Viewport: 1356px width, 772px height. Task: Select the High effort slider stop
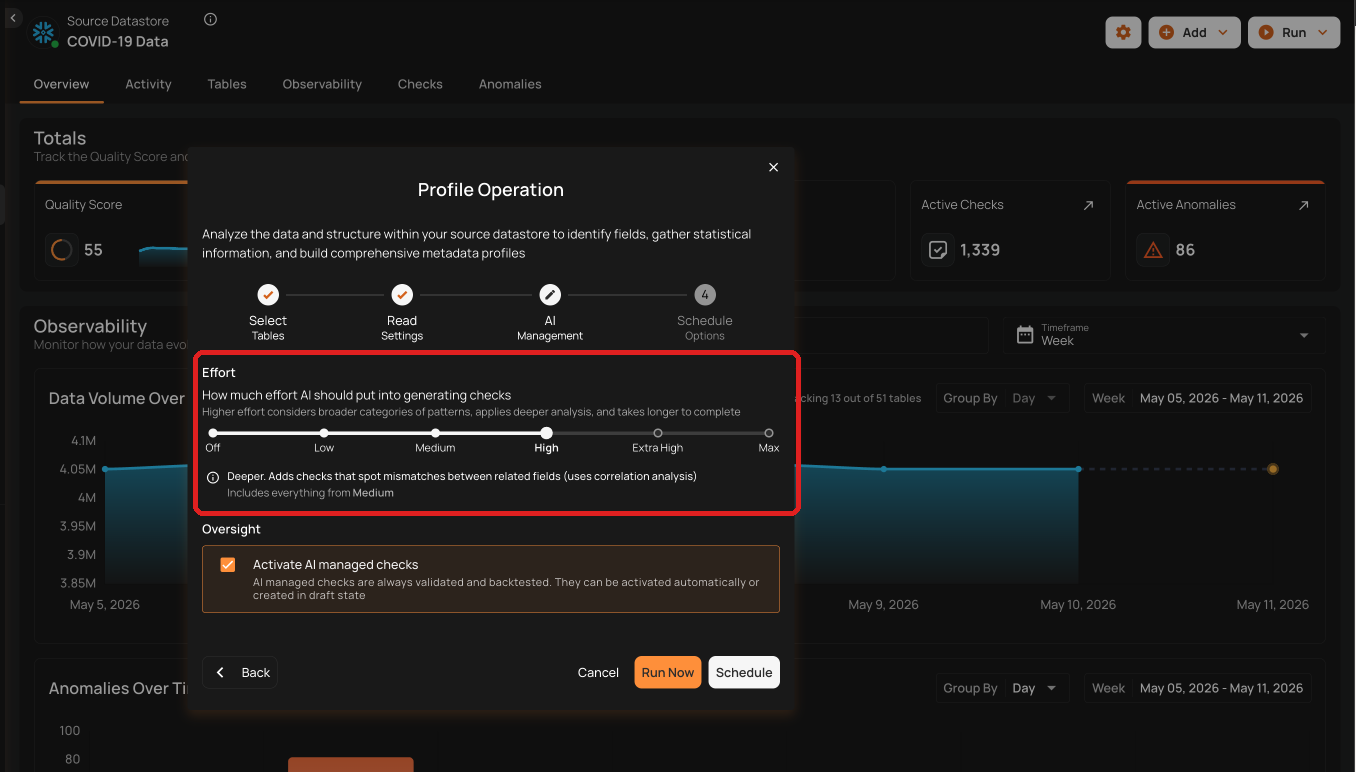click(x=546, y=433)
